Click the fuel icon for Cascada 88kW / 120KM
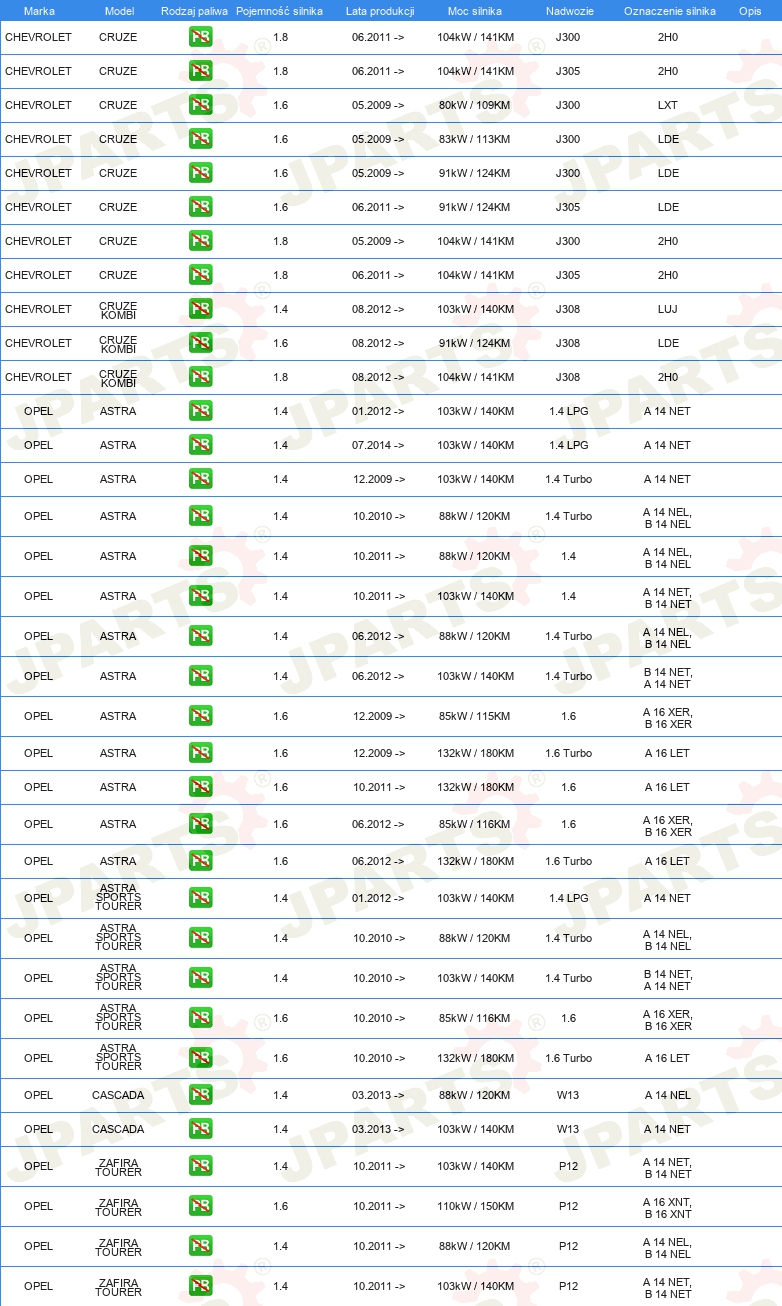The height and width of the screenshot is (1306, 782). click(x=200, y=1095)
